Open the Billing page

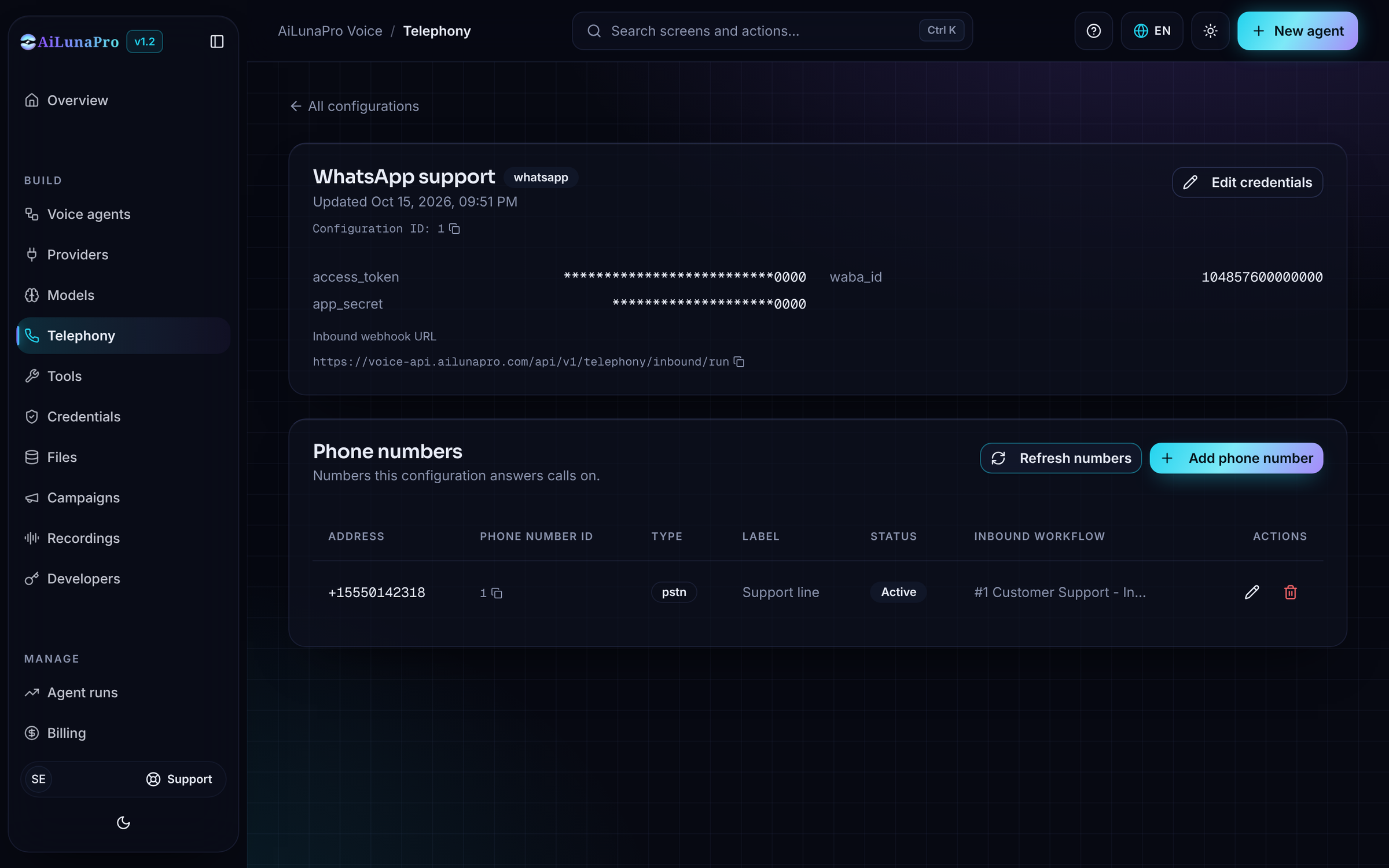pos(123,733)
